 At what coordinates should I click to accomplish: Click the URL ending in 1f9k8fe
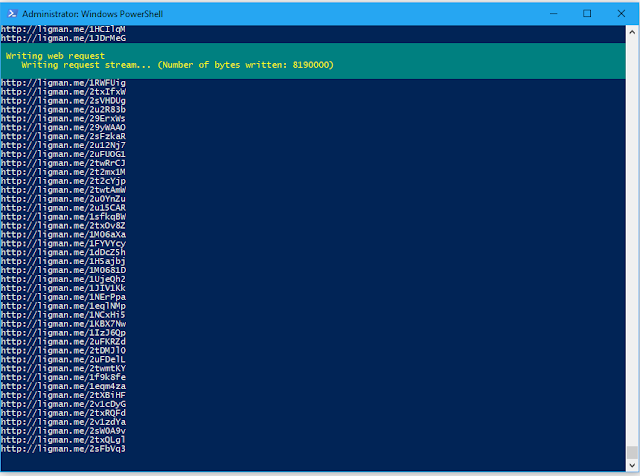click(x=63, y=378)
